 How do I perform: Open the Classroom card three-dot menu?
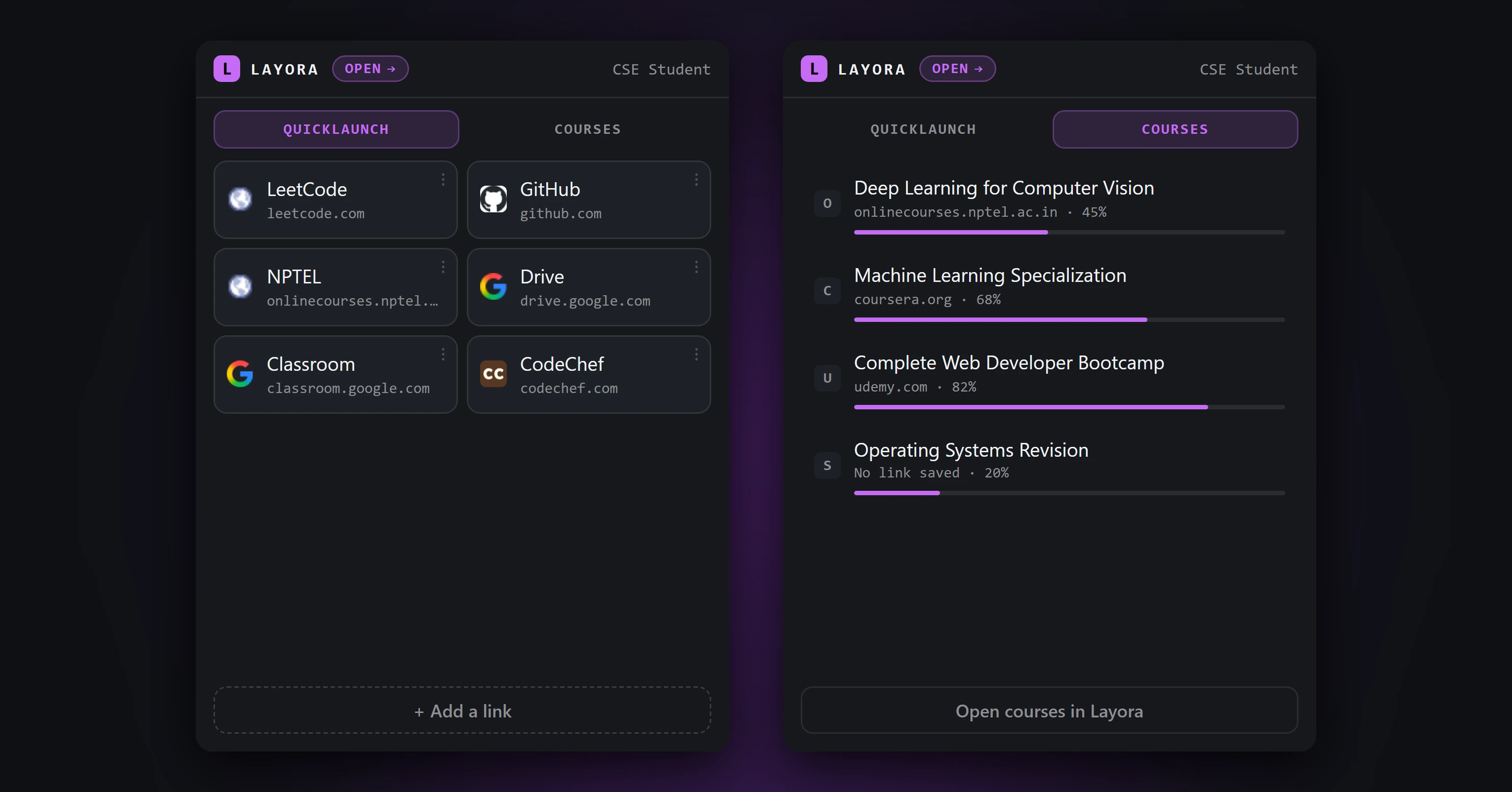click(443, 355)
